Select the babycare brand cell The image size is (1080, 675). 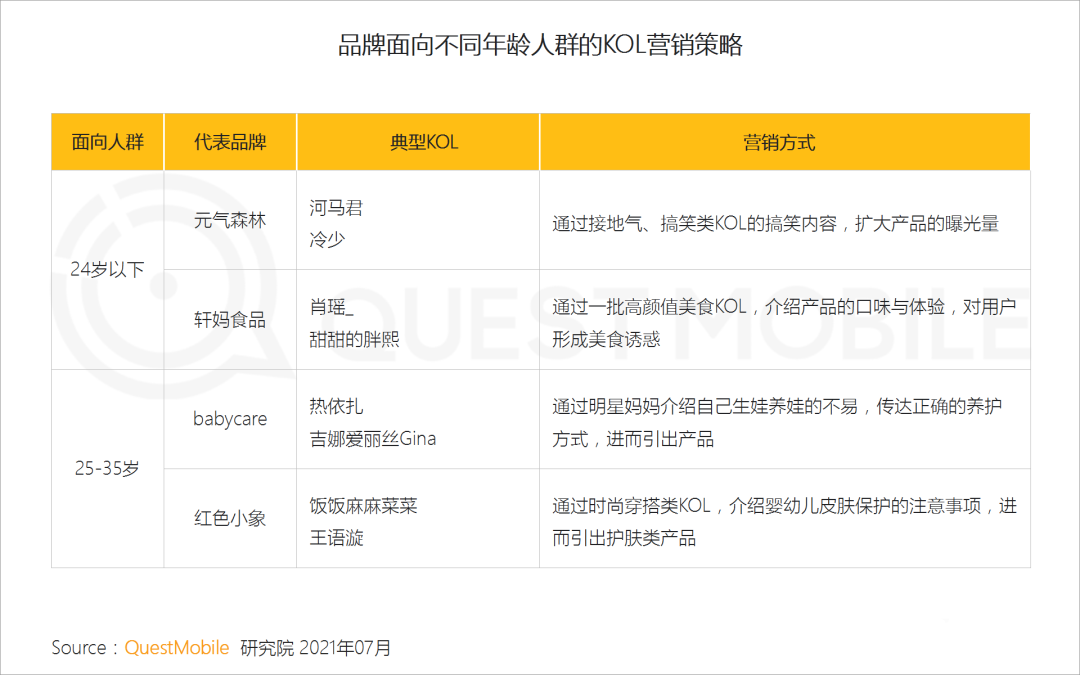click(x=230, y=419)
